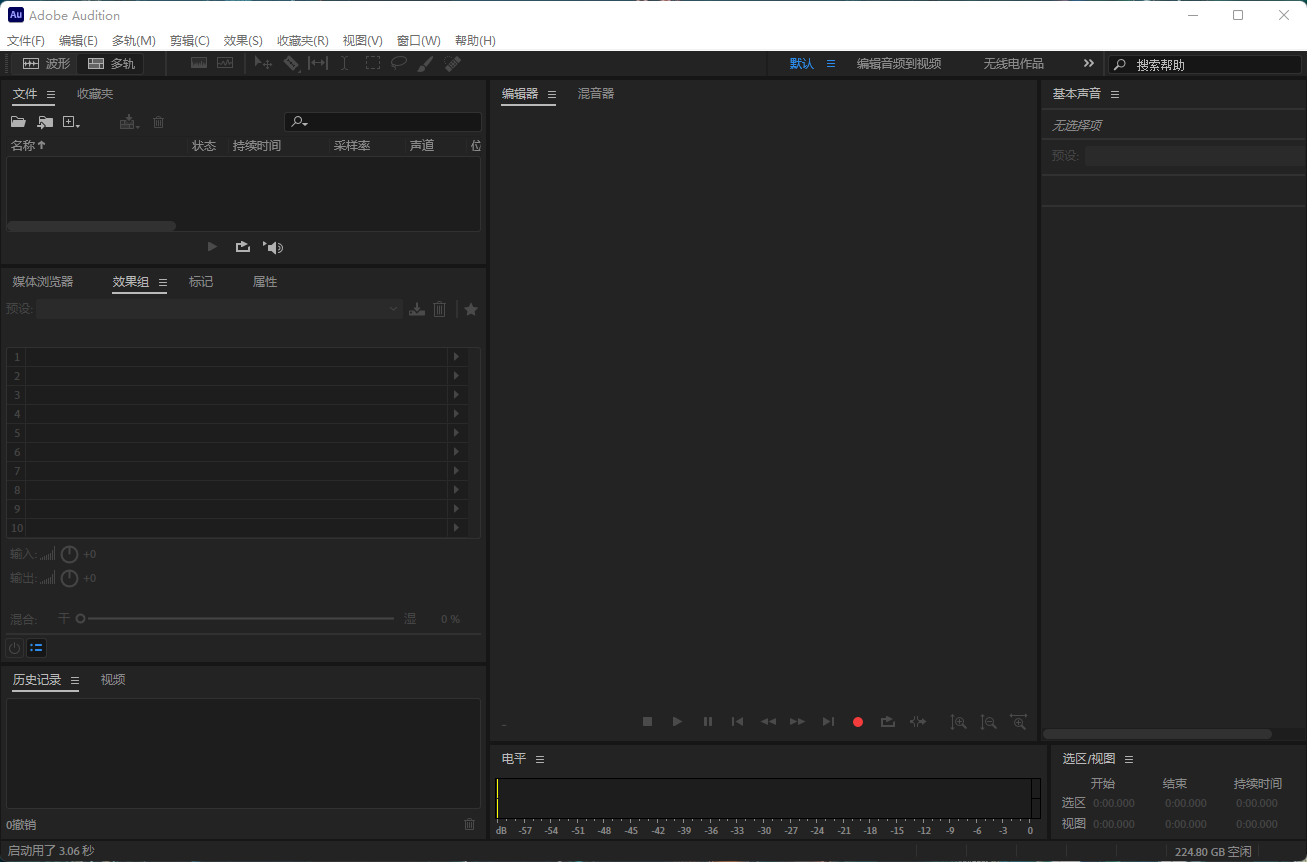Show the spectral frequency display icon
Viewport: 1307px width, 862px height.
(x=199, y=63)
